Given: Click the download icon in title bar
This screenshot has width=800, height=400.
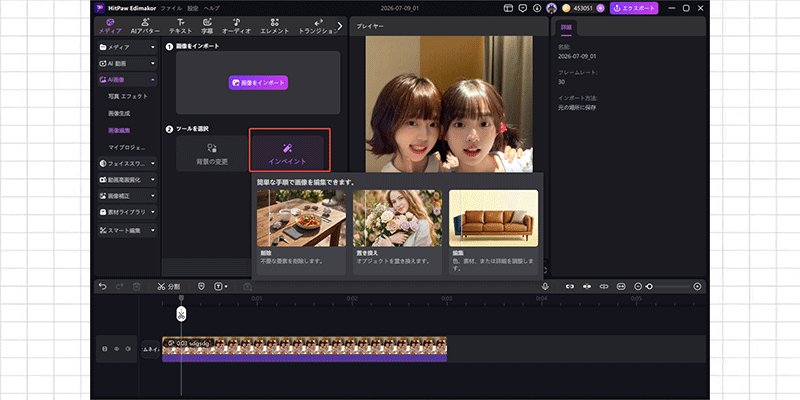Looking at the screenshot, I should pyautogui.click(x=537, y=8).
